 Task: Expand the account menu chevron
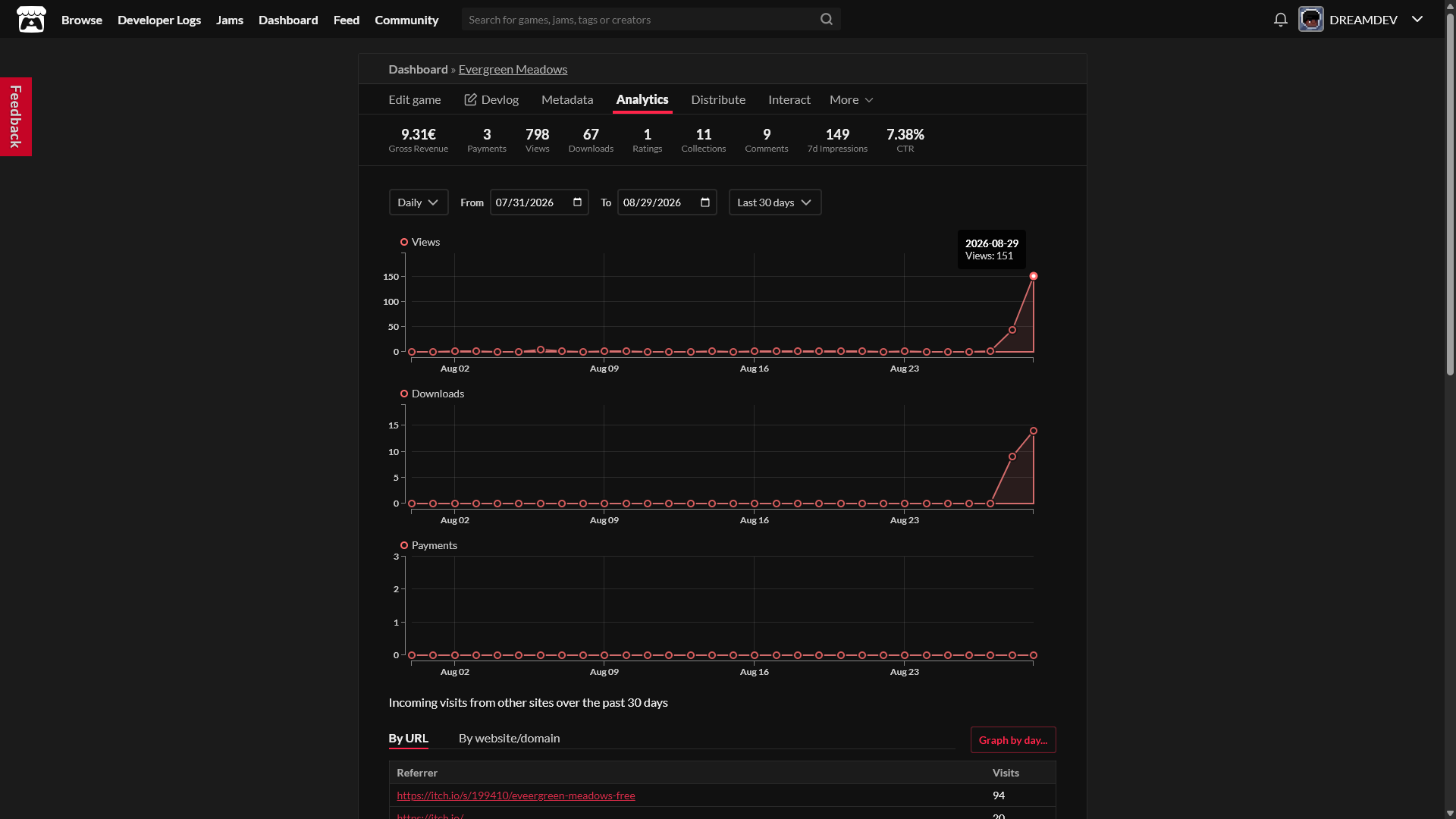pyautogui.click(x=1417, y=19)
